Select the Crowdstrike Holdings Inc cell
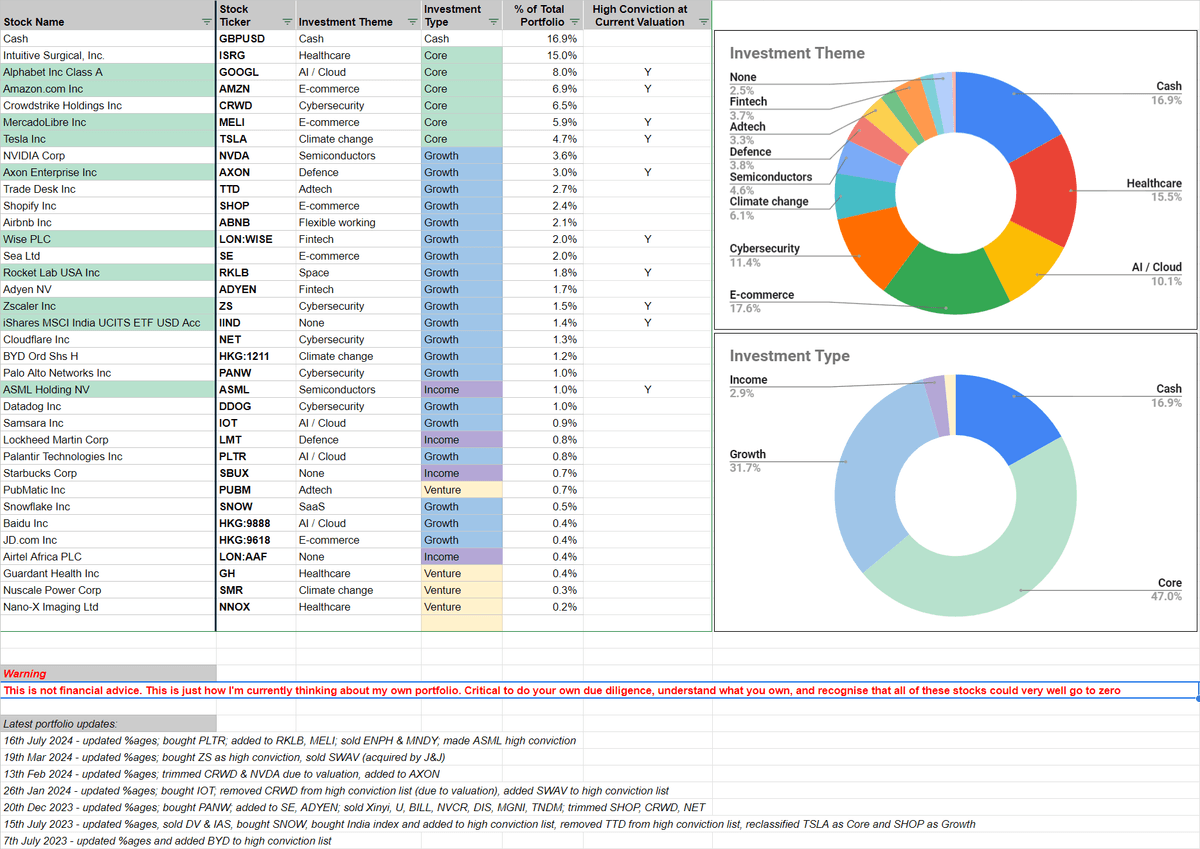Viewport: 1200px width, 849px height. coord(108,106)
